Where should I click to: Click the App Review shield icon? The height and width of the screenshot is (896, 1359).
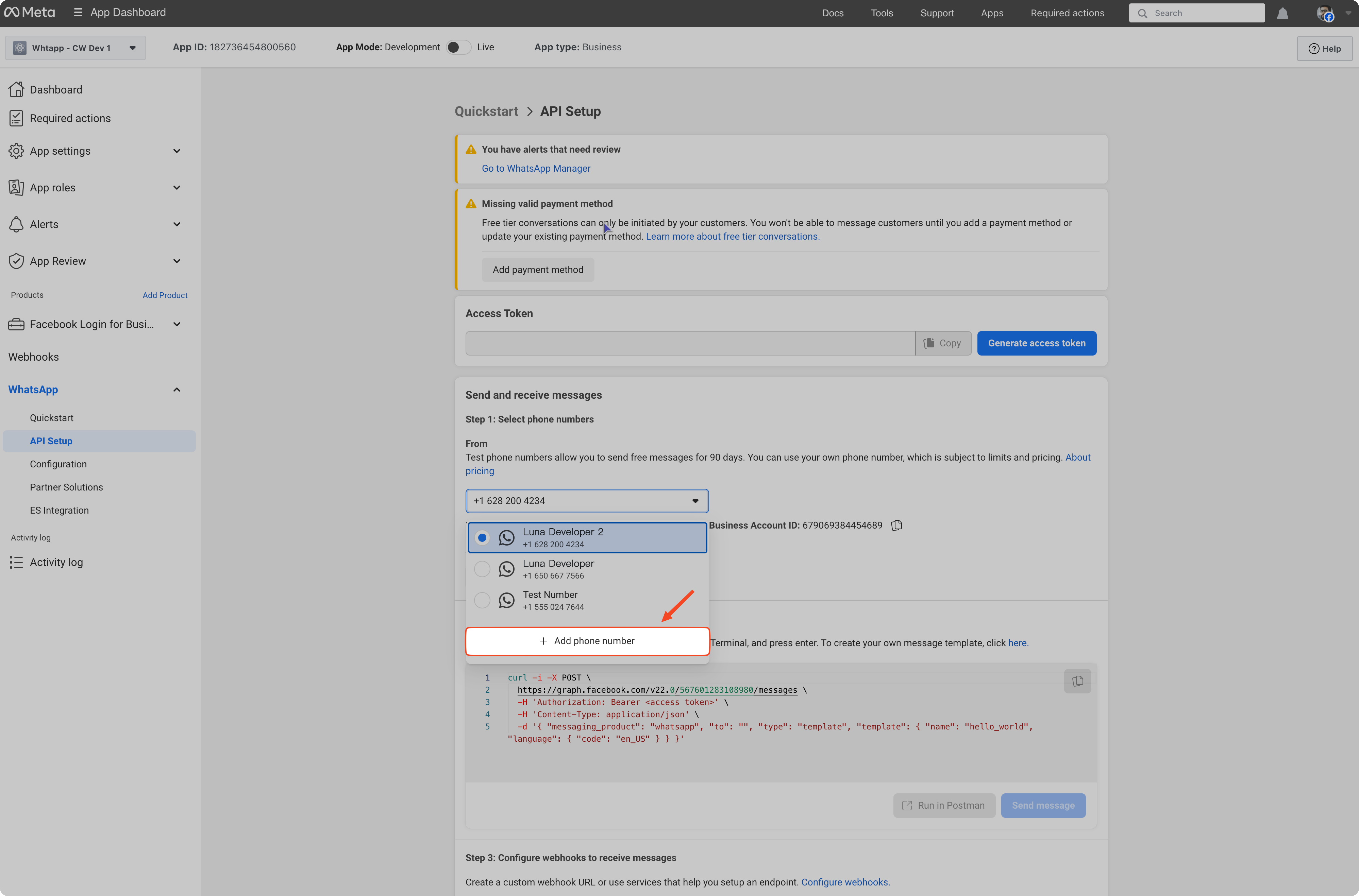(16, 261)
